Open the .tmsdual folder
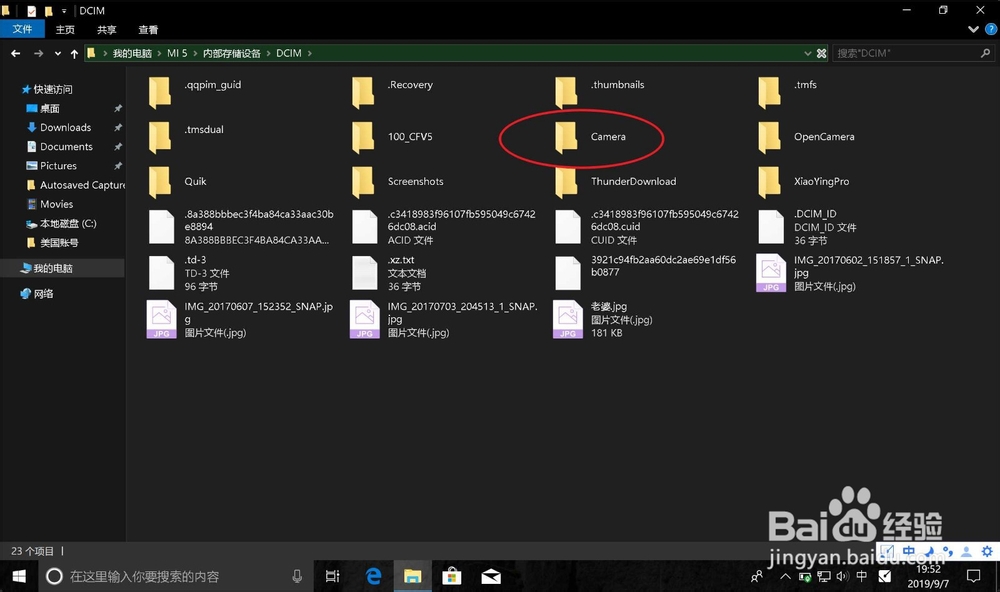 click(x=186, y=137)
